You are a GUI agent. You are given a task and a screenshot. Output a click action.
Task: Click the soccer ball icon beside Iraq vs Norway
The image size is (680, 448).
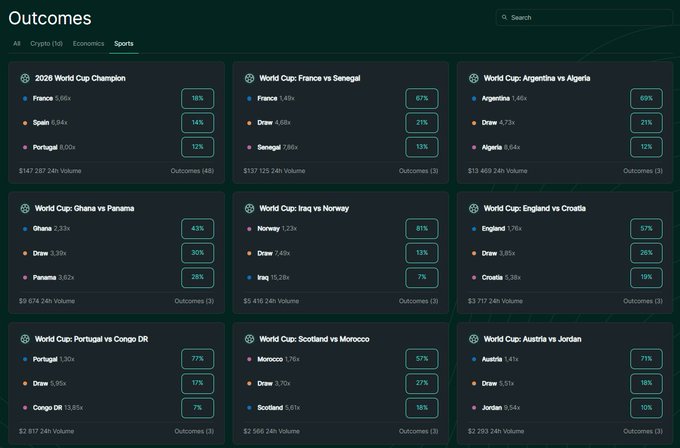(249, 208)
